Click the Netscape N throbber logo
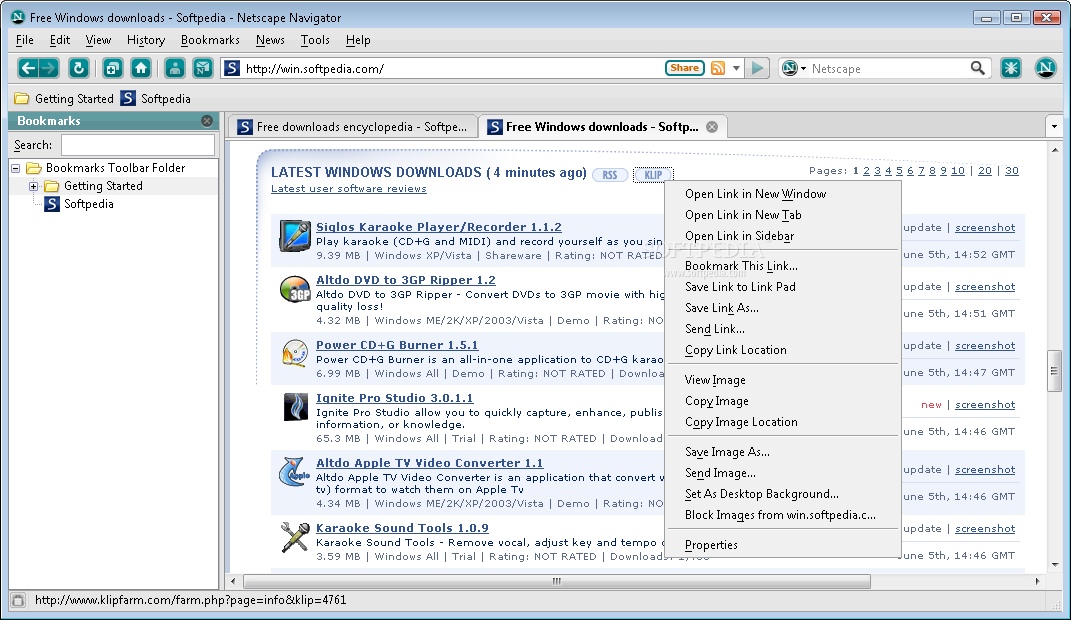 click(1045, 68)
